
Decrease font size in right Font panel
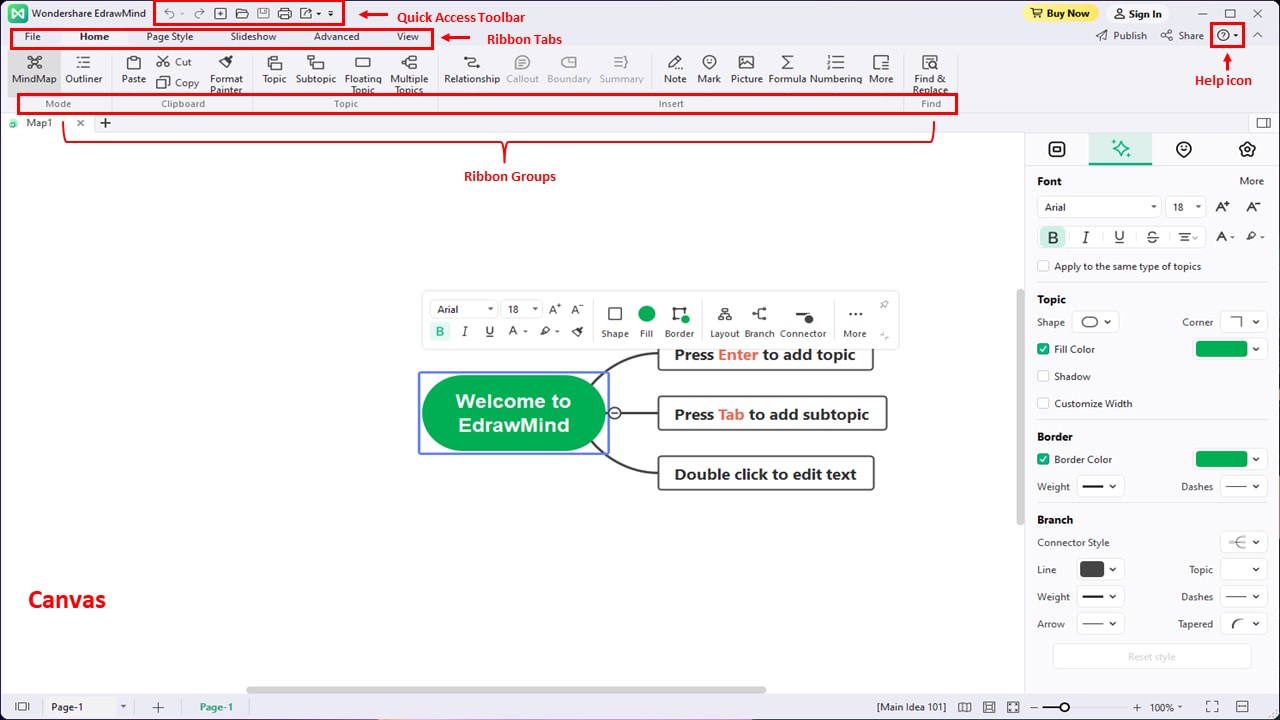[x=1253, y=207]
